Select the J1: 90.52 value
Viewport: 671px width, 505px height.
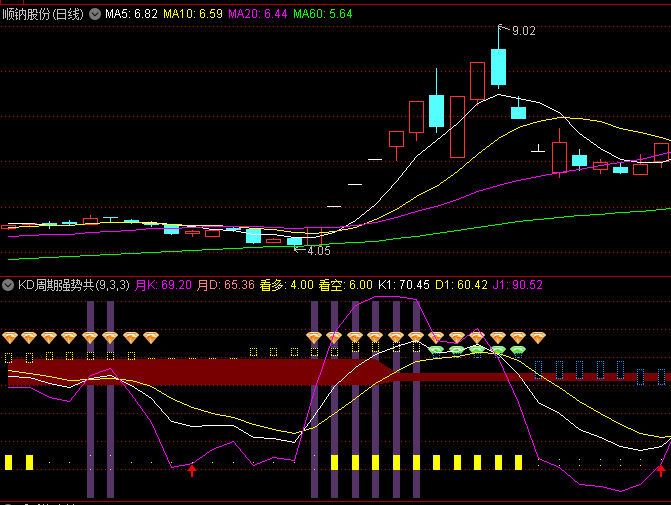tap(518, 285)
